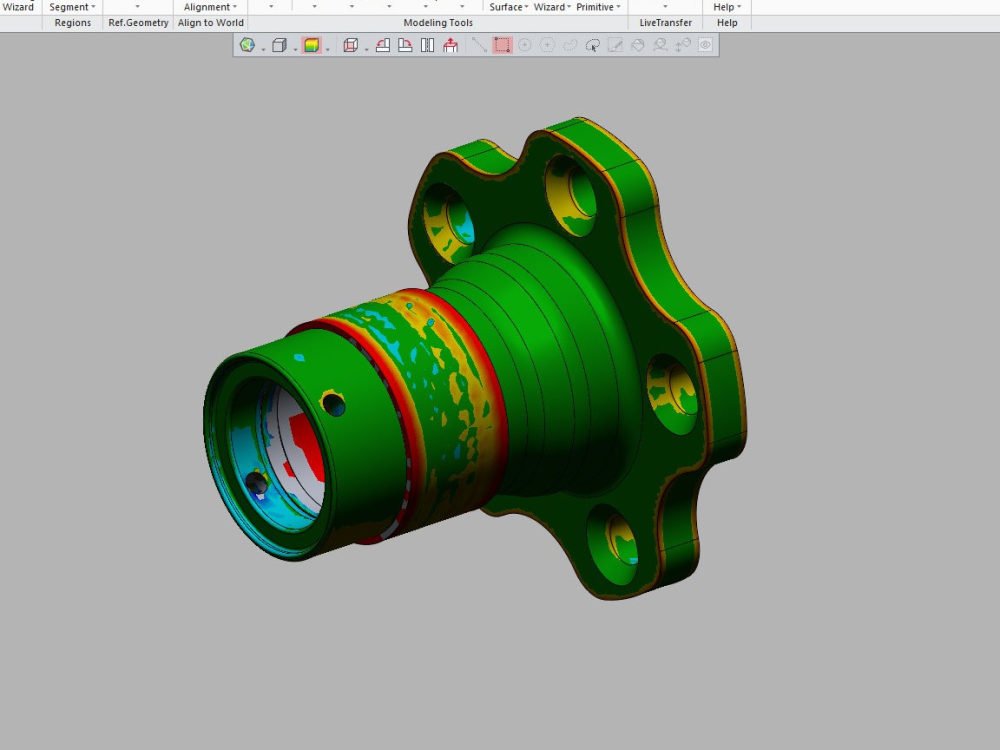Click the Align to World group label
Viewport: 1000px width, 750px height.
(x=210, y=23)
